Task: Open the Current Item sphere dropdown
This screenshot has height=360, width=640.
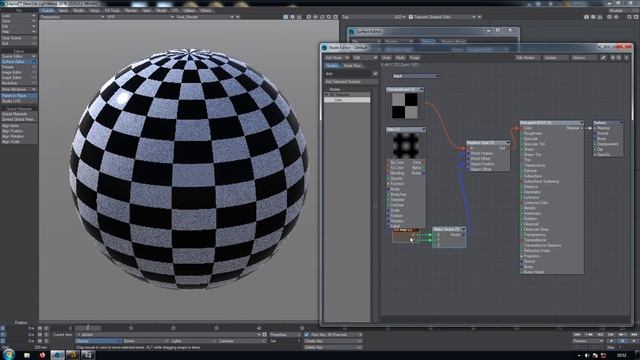Action: [x=168, y=334]
